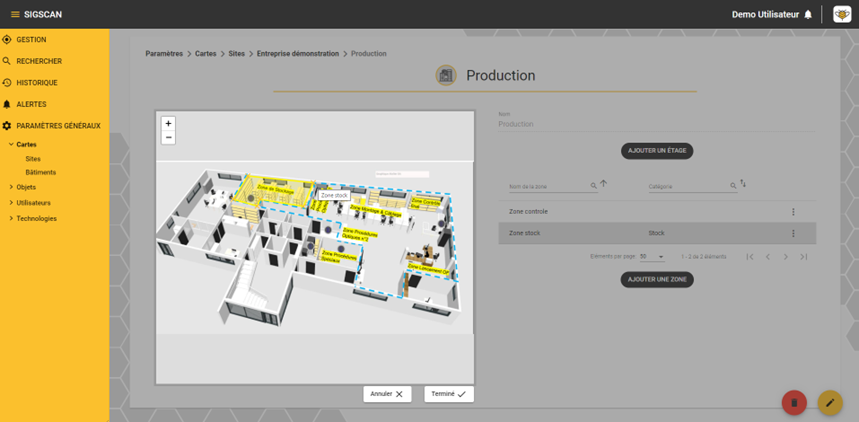This screenshot has height=422, width=859.
Task: Sort zones by name using arrow icon
Action: click(603, 184)
